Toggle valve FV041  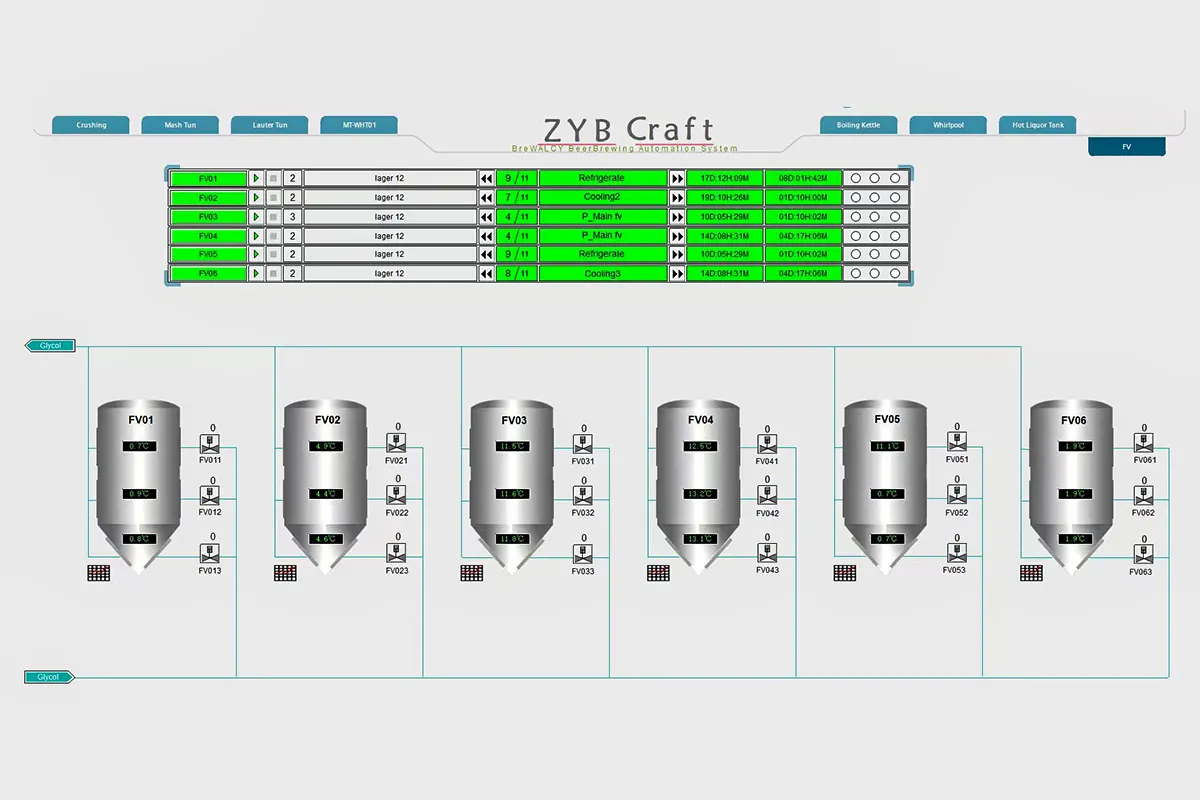pyautogui.click(x=768, y=445)
